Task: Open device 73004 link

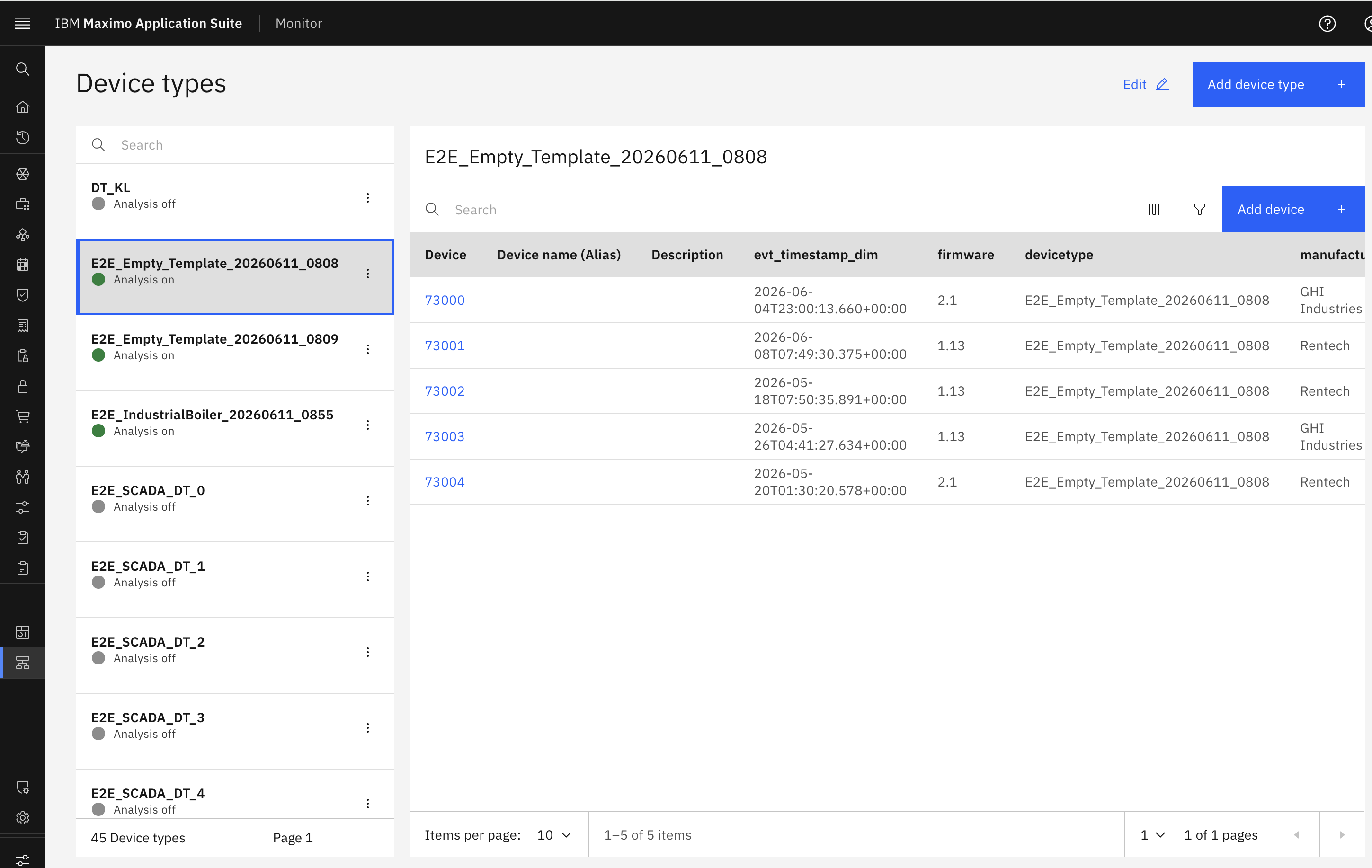Action: click(x=445, y=482)
